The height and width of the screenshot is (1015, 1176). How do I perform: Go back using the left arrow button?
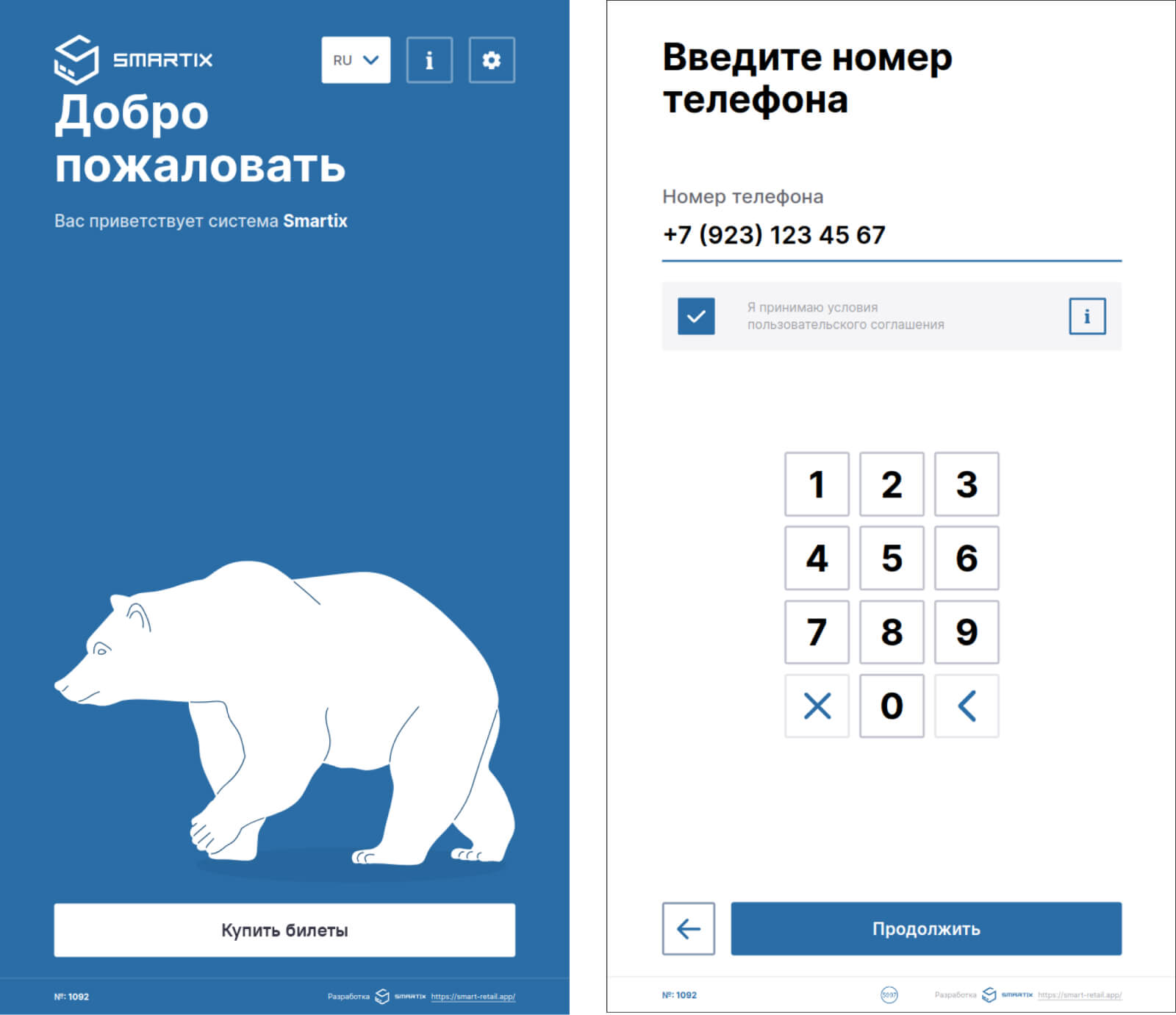[688, 928]
